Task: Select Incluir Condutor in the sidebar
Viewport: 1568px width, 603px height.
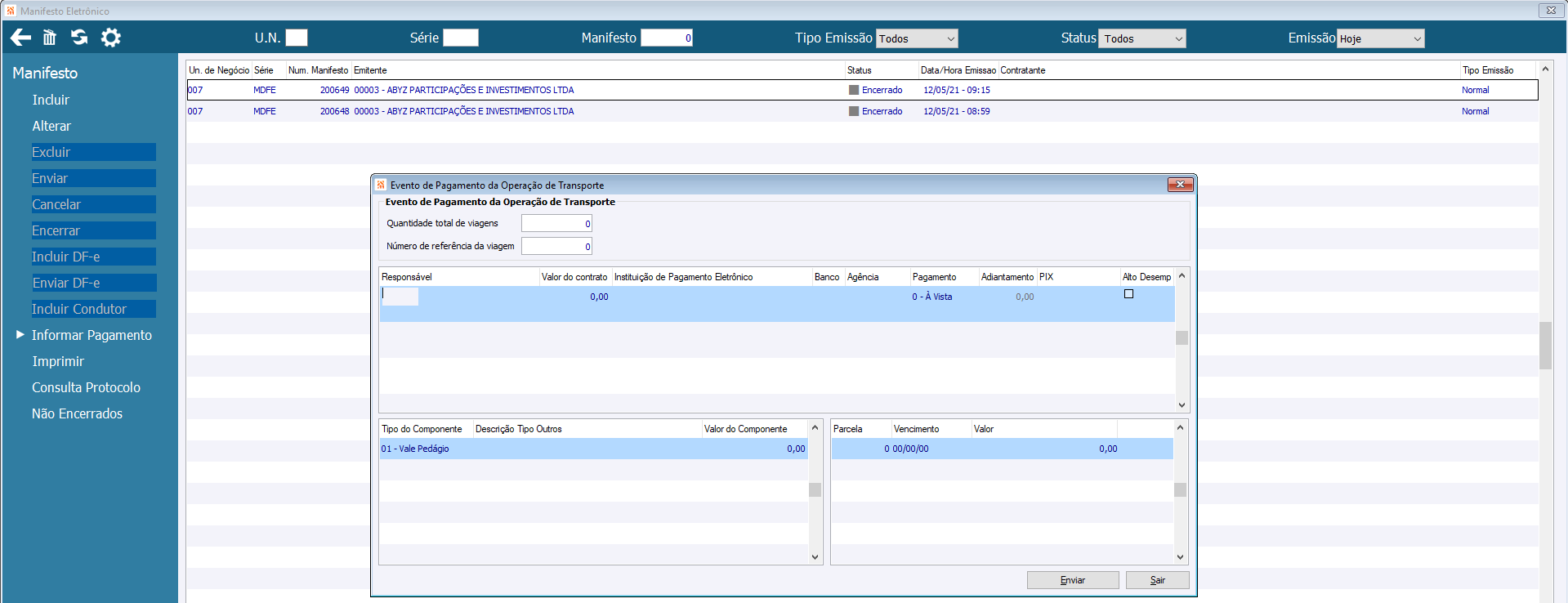Action: 93,309
